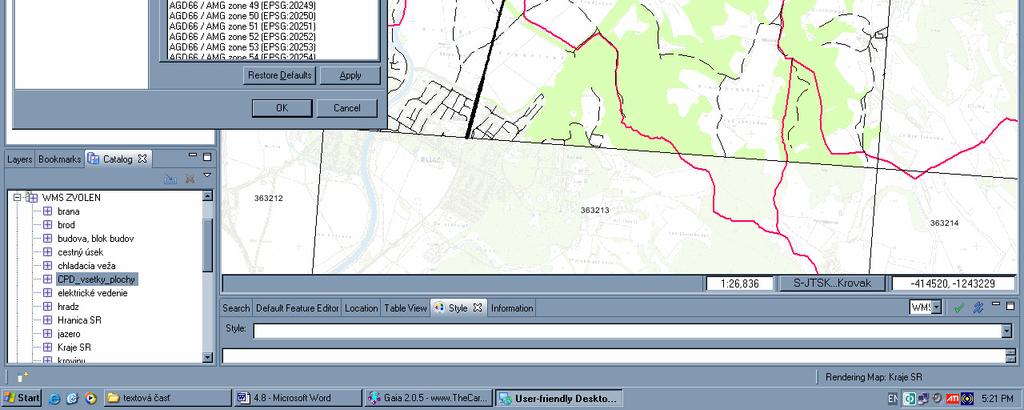The width and height of the screenshot is (1024, 410).
Task: Switch to the Bookmarks tab
Action: 59,159
